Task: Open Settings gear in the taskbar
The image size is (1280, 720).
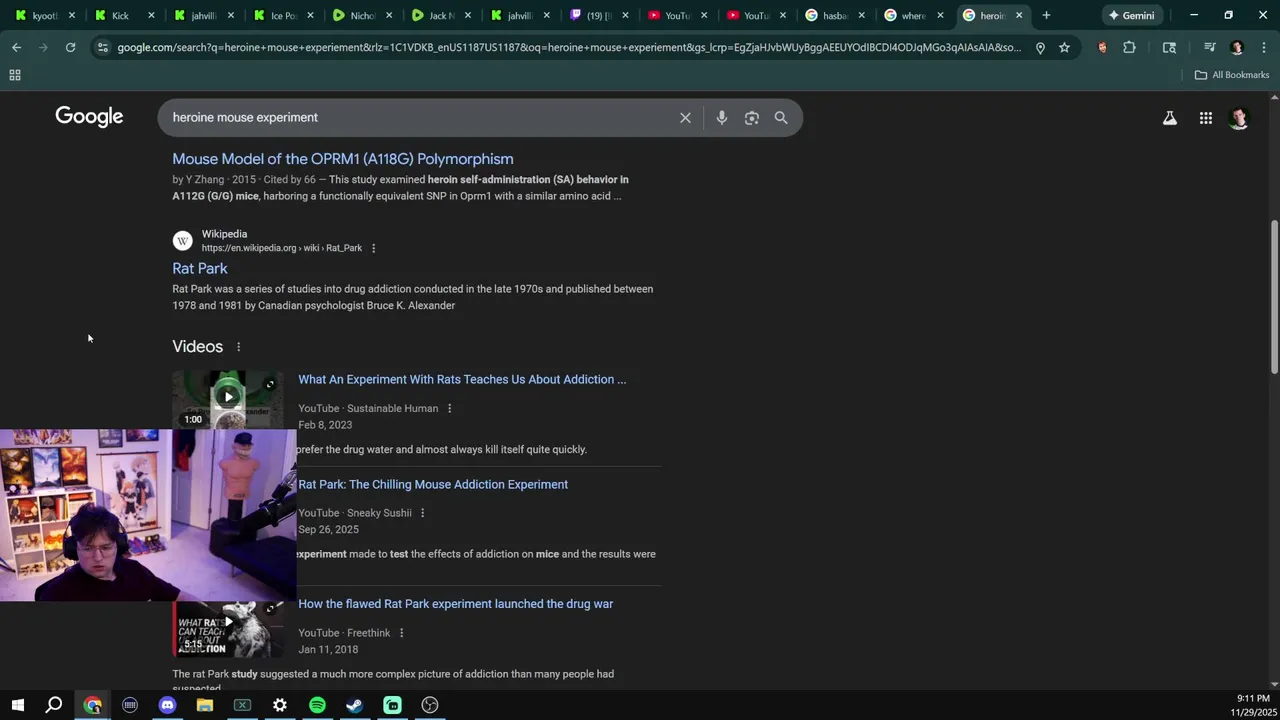Action: tap(280, 705)
